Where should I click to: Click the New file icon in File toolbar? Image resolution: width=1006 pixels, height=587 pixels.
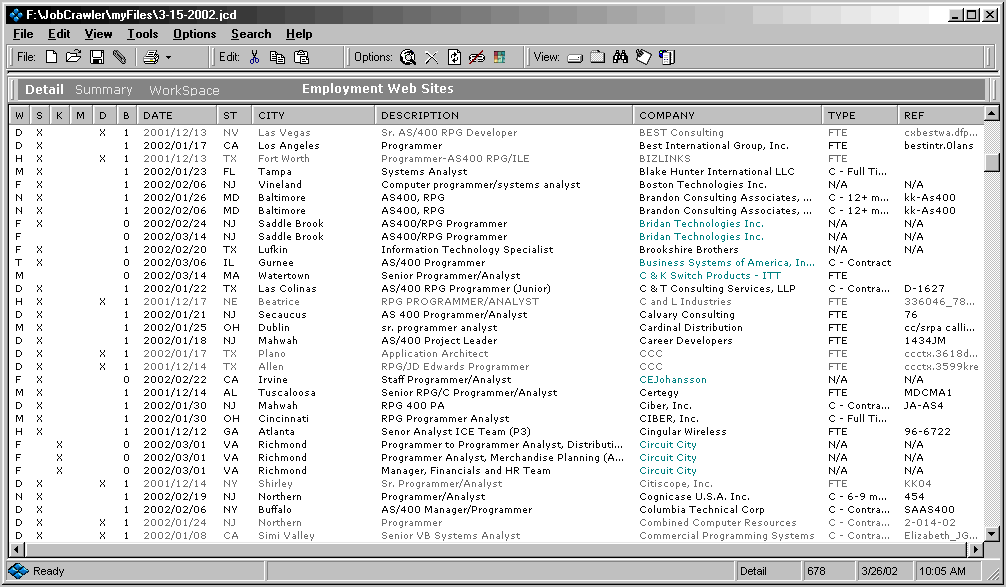51,57
